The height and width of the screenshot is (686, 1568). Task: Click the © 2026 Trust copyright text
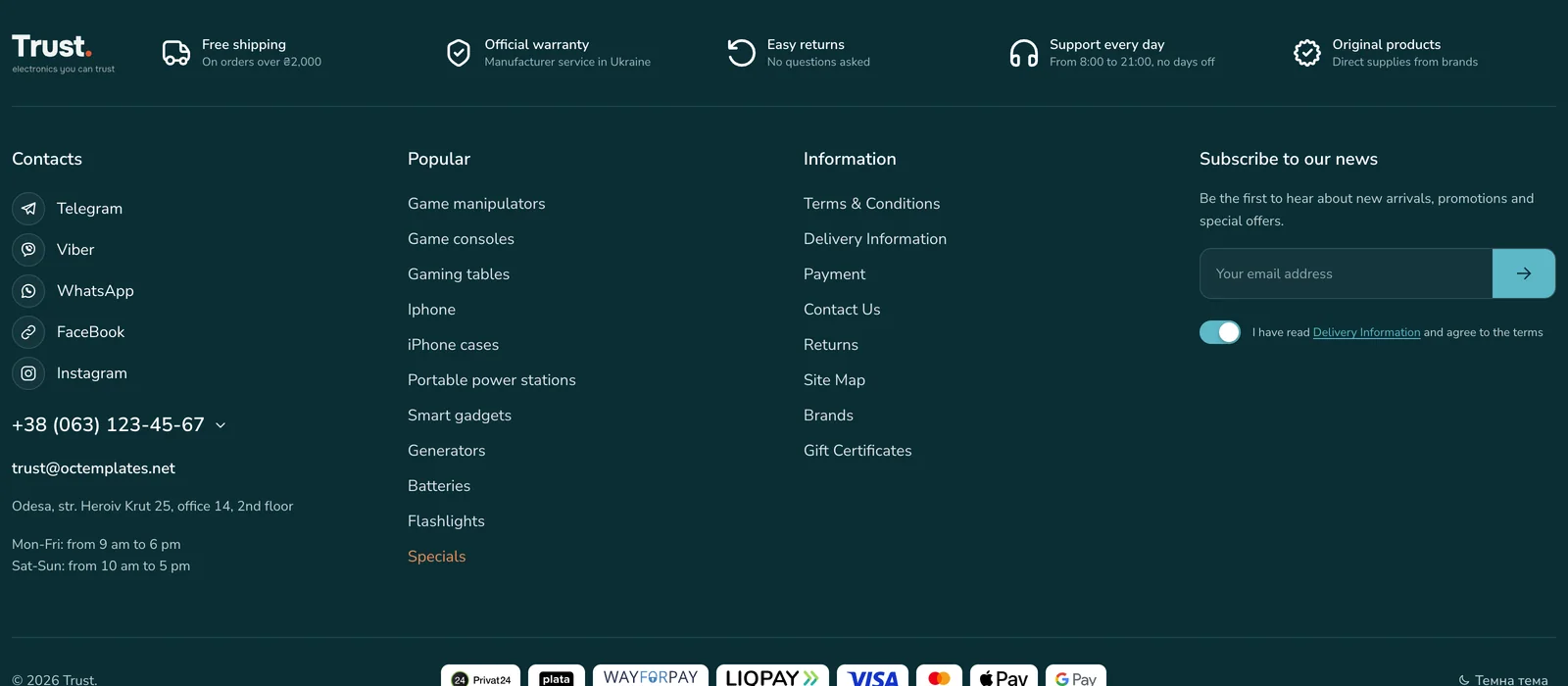click(55, 679)
